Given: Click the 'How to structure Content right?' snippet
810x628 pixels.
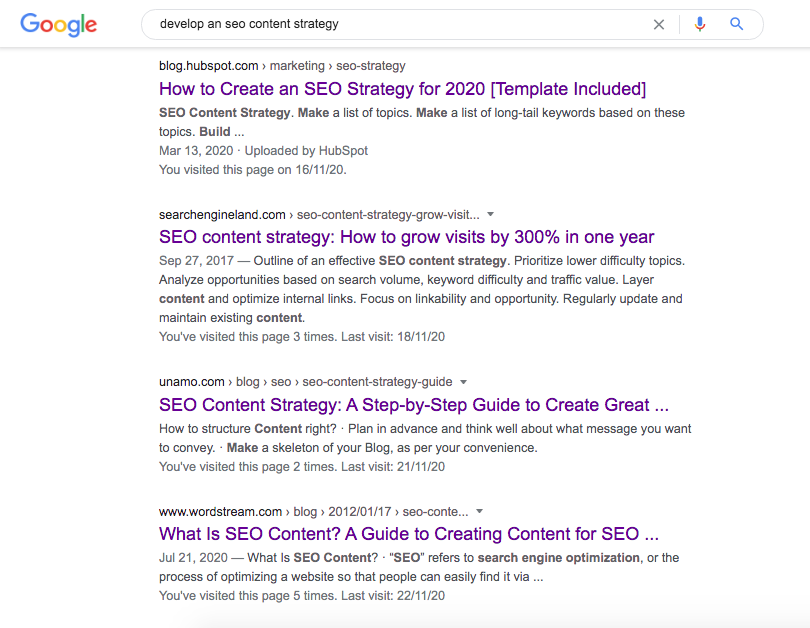Looking at the screenshot, I should (x=425, y=438).
